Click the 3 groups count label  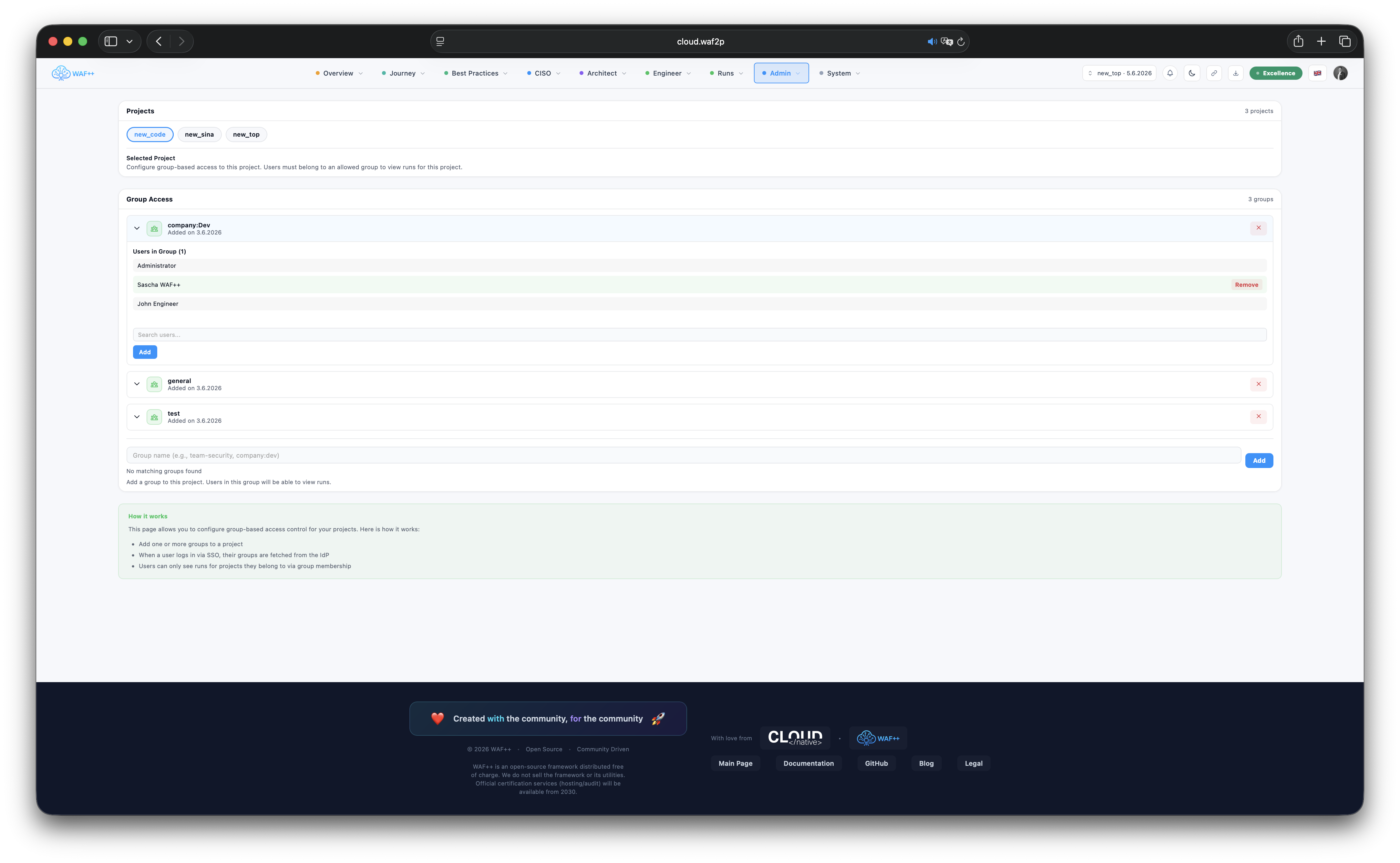point(1260,199)
